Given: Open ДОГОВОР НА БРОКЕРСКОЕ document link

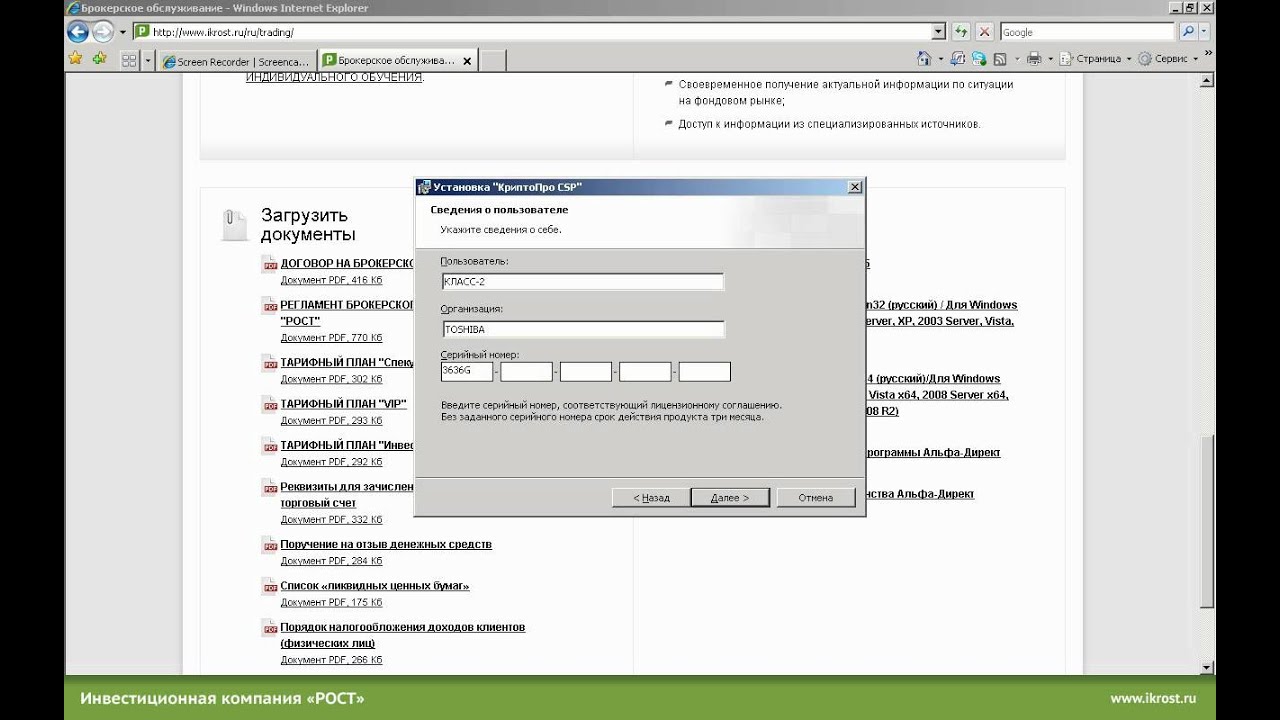Looking at the screenshot, I should [347, 263].
